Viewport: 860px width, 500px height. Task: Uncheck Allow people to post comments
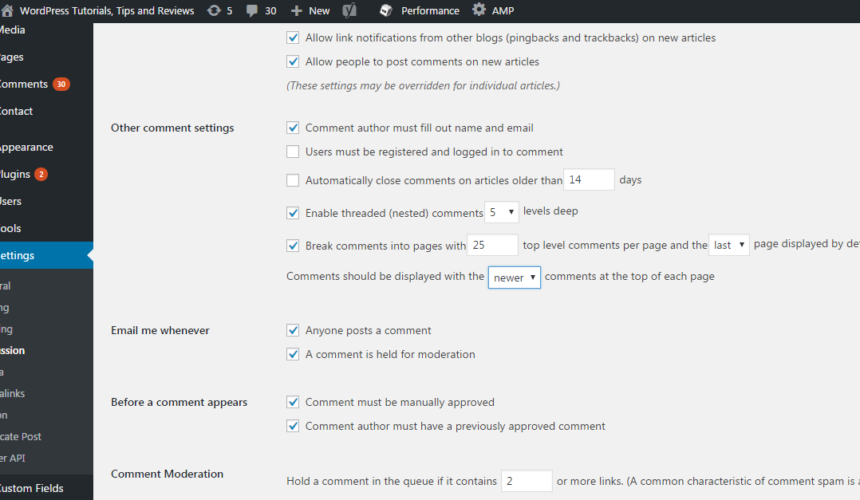click(293, 62)
